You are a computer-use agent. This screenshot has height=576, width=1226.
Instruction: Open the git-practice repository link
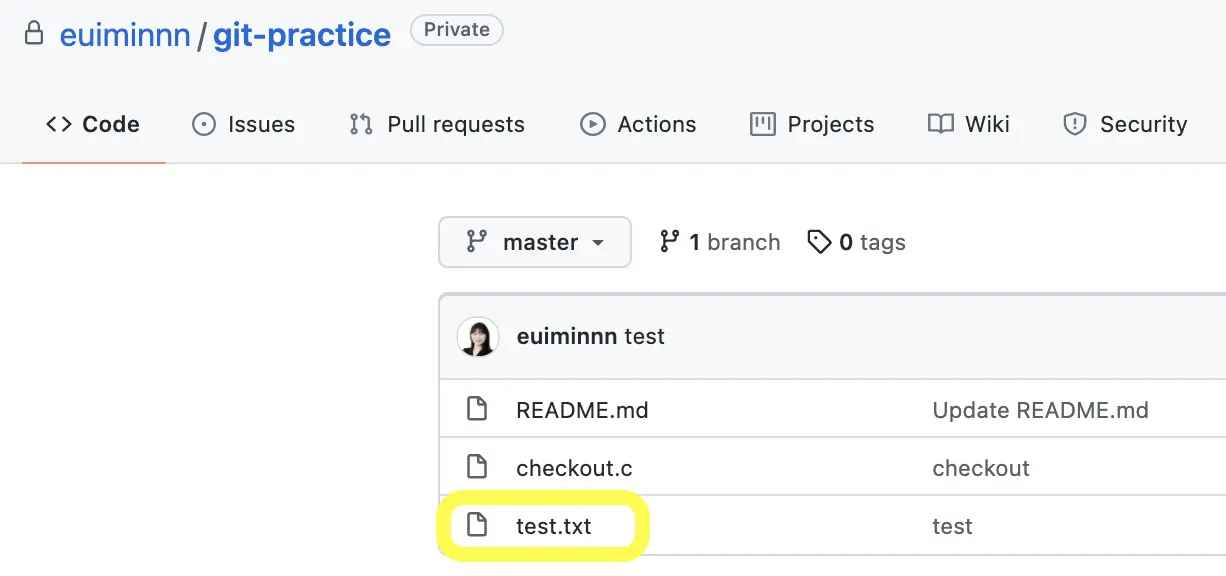(x=302, y=35)
